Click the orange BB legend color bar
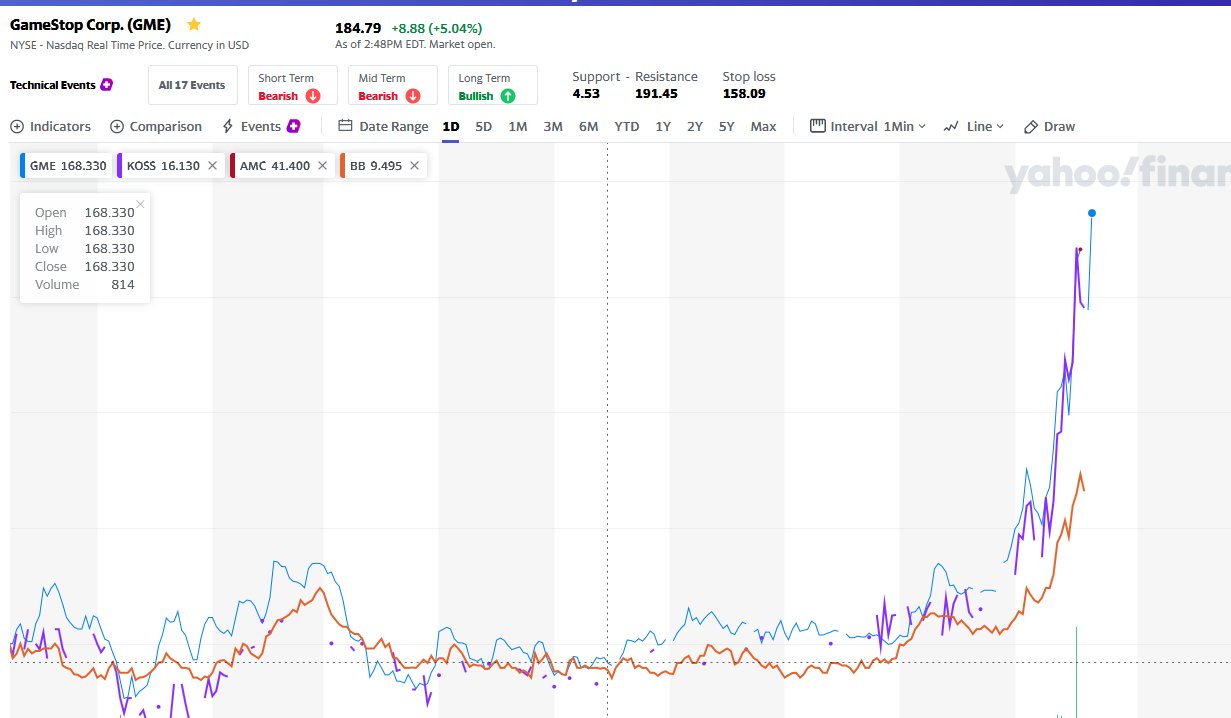The height and width of the screenshot is (718, 1231). click(342, 166)
